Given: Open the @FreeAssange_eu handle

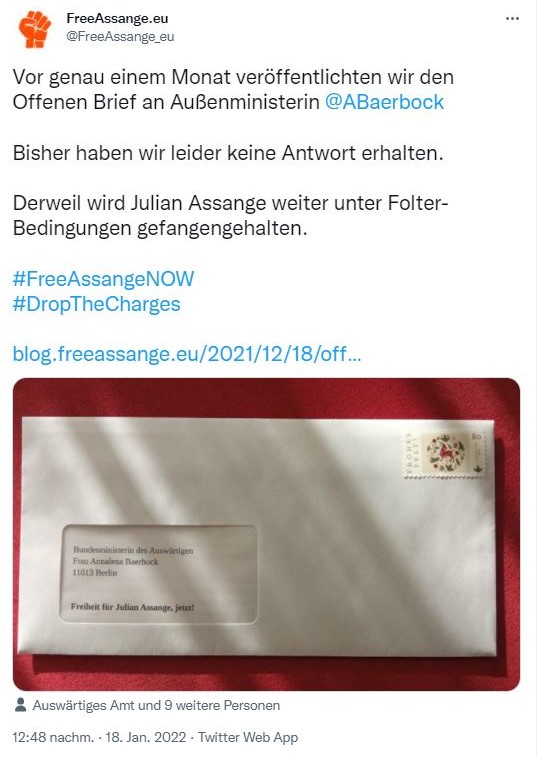Looking at the screenshot, I should pyautogui.click(x=120, y=37).
